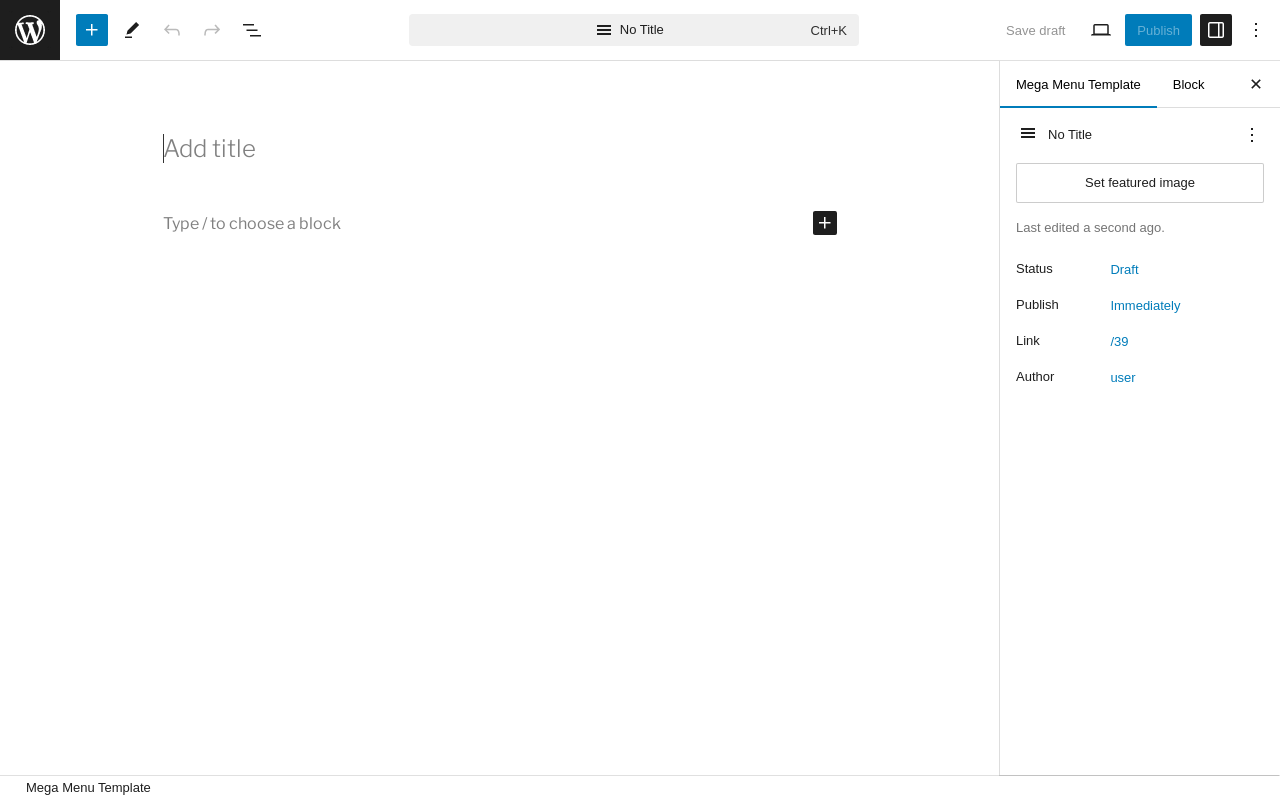This screenshot has height=800, width=1280.
Task: Open the Actions menu next to No Title
Action: [1252, 134]
